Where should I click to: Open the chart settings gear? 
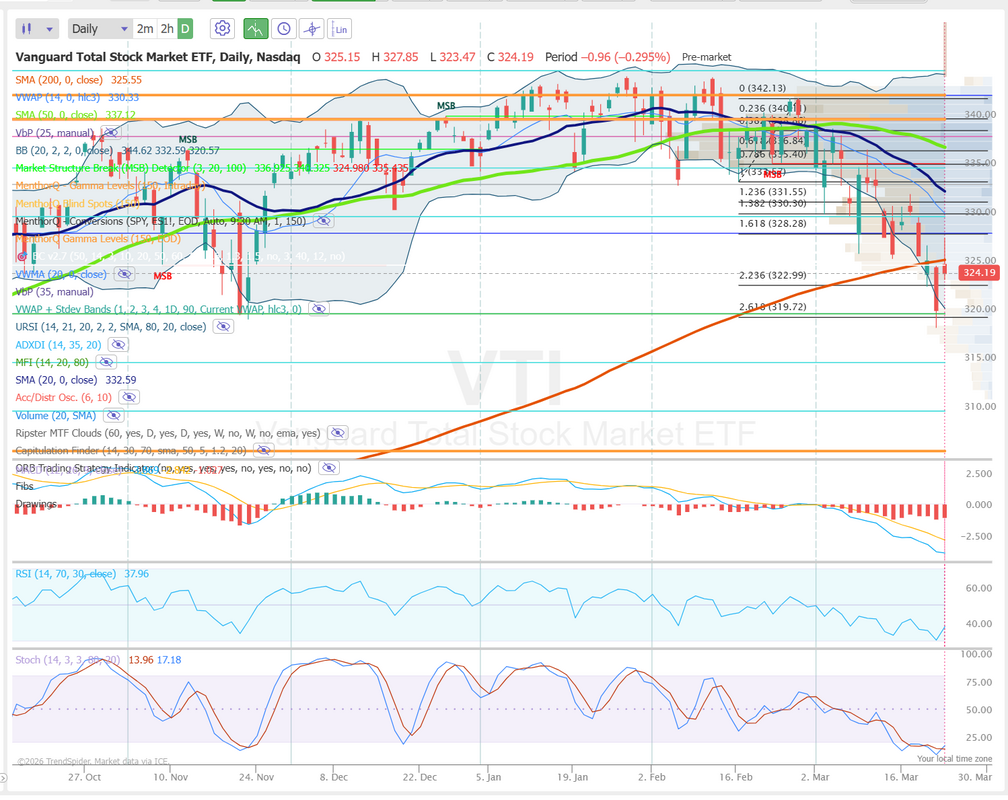222,29
